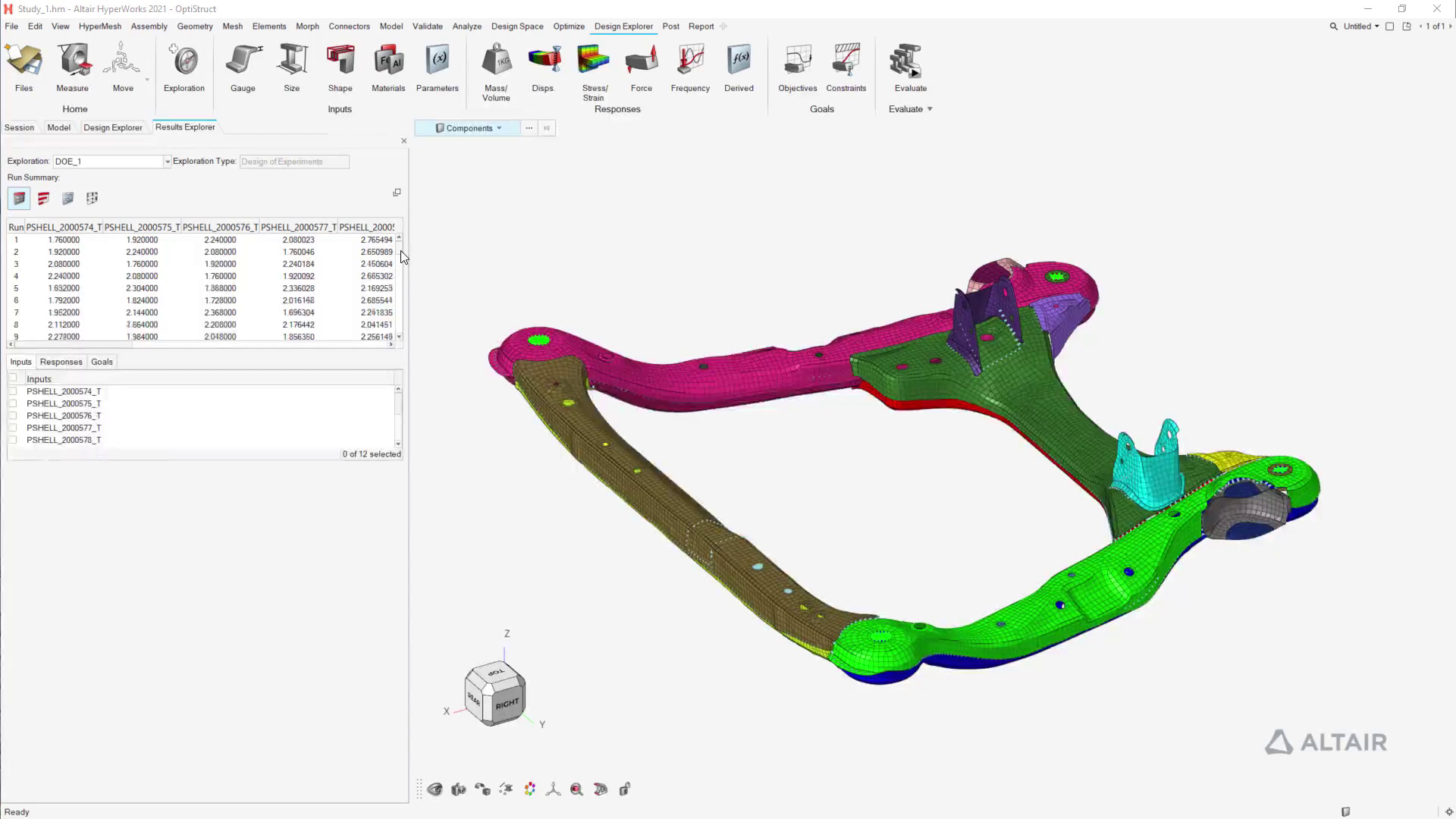Toggle the Inputs header select-all checkbox
Viewport: 1456px width, 819px height.
pyautogui.click(x=13, y=378)
